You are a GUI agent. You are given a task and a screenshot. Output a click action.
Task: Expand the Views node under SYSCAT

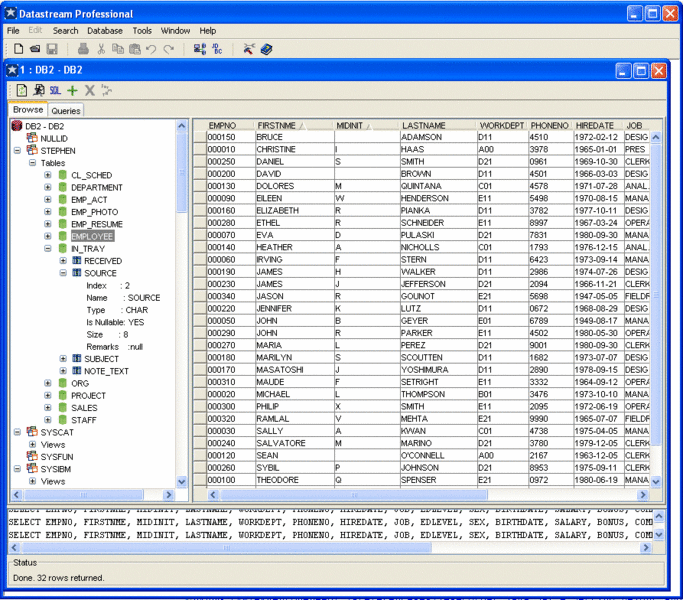33,445
